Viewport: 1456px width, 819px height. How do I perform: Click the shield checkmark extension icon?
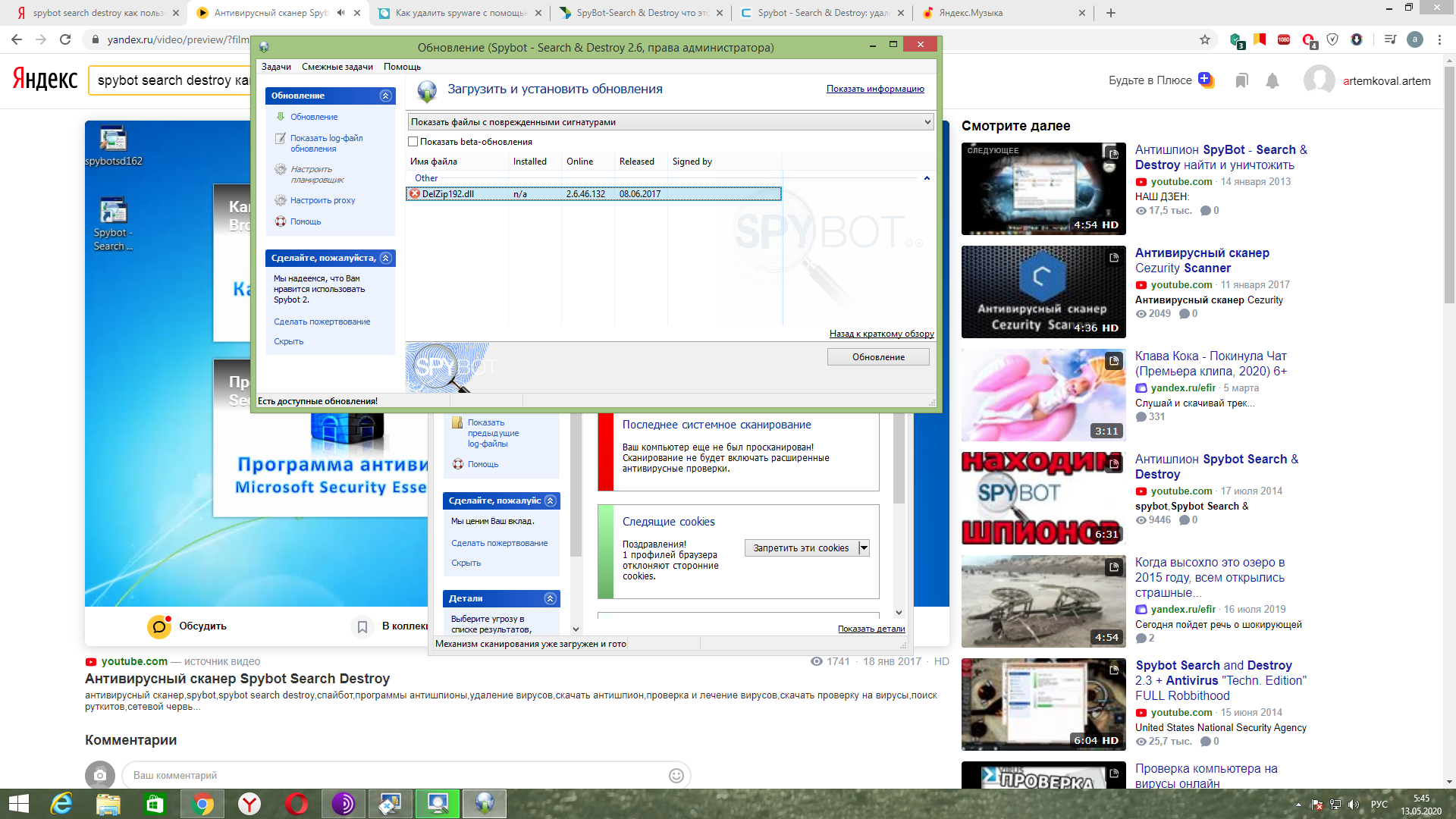click(1332, 39)
